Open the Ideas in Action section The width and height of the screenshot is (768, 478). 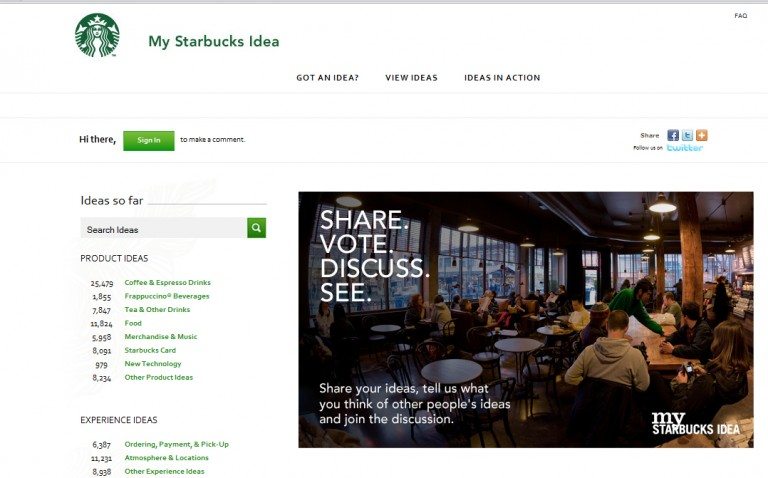click(x=502, y=77)
